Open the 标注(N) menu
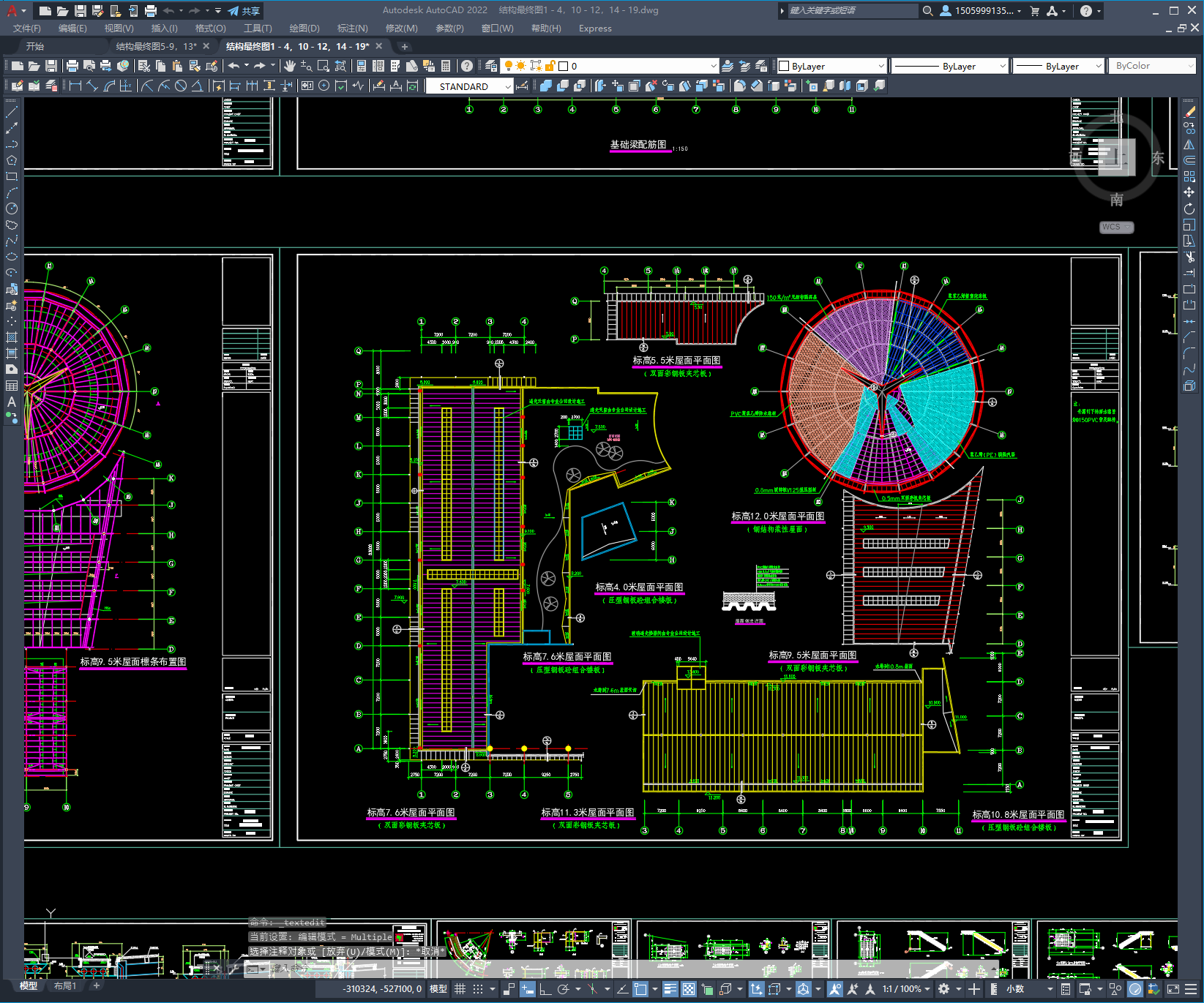 [352, 29]
